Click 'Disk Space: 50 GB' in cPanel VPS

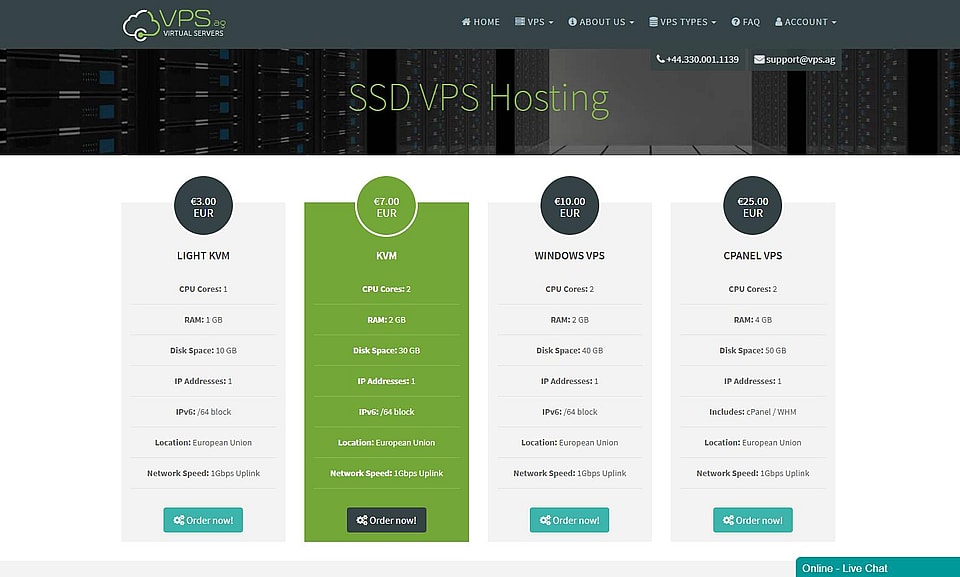[752, 350]
